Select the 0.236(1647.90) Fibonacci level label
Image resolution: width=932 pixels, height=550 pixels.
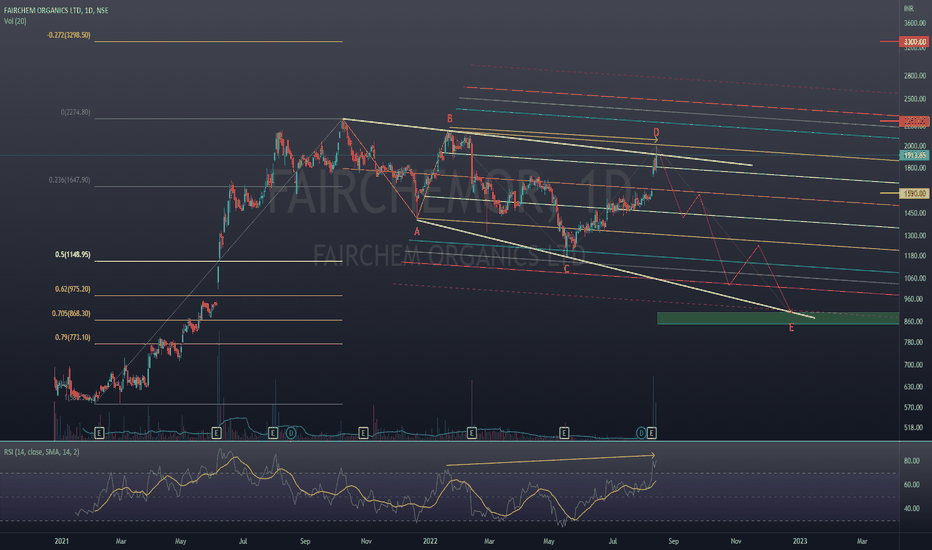coord(70,180)
